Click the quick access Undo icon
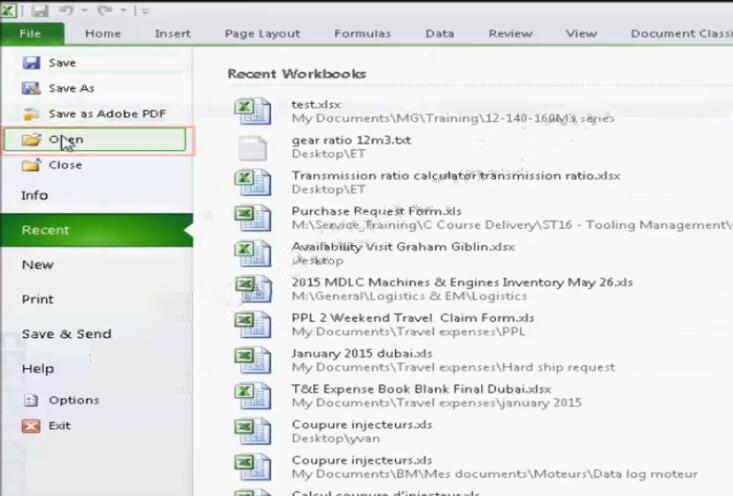Image resolution: width=733 pixels, height=496 pixels. click(66, 10)
